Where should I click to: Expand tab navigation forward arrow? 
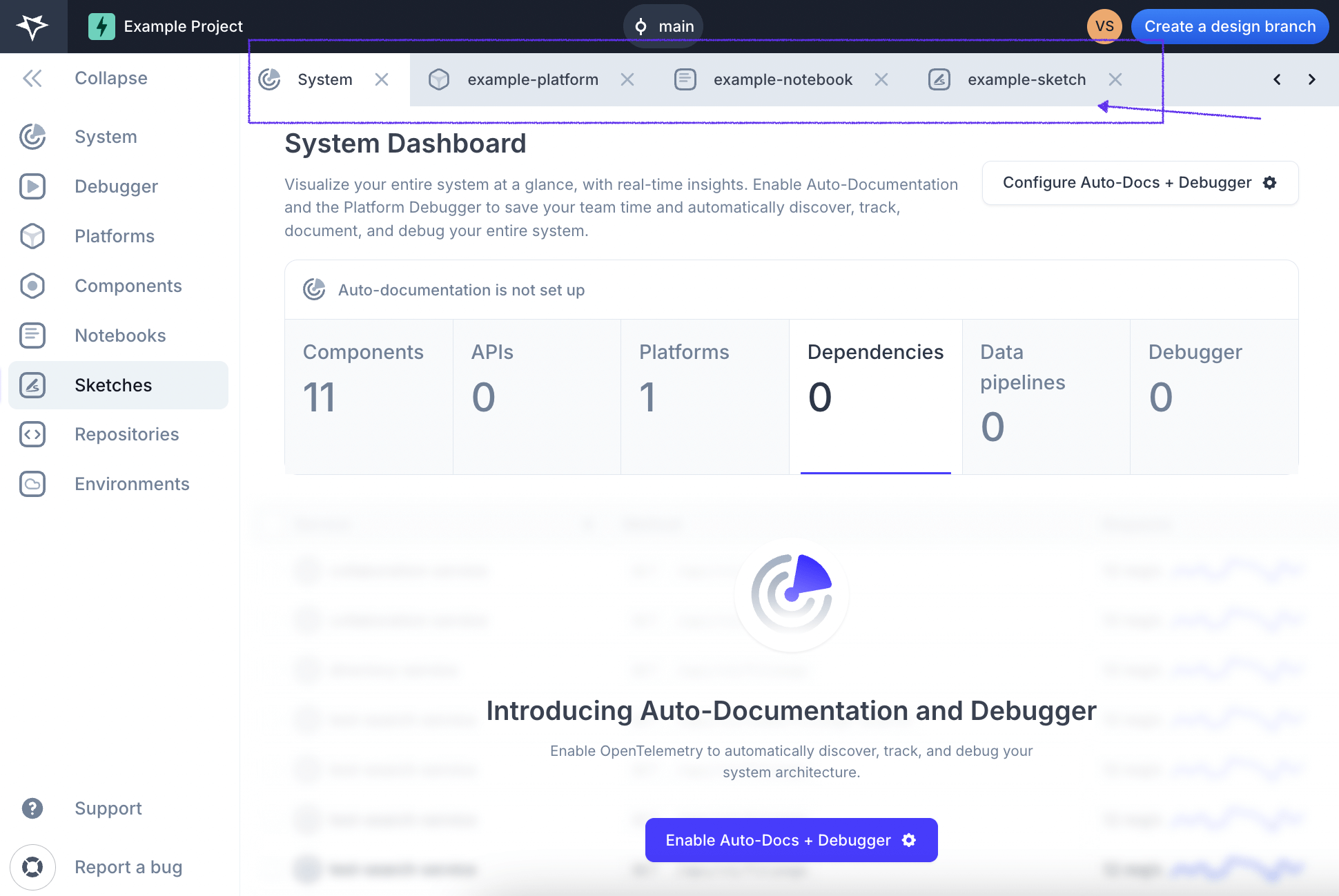(x=1312, y=79)
